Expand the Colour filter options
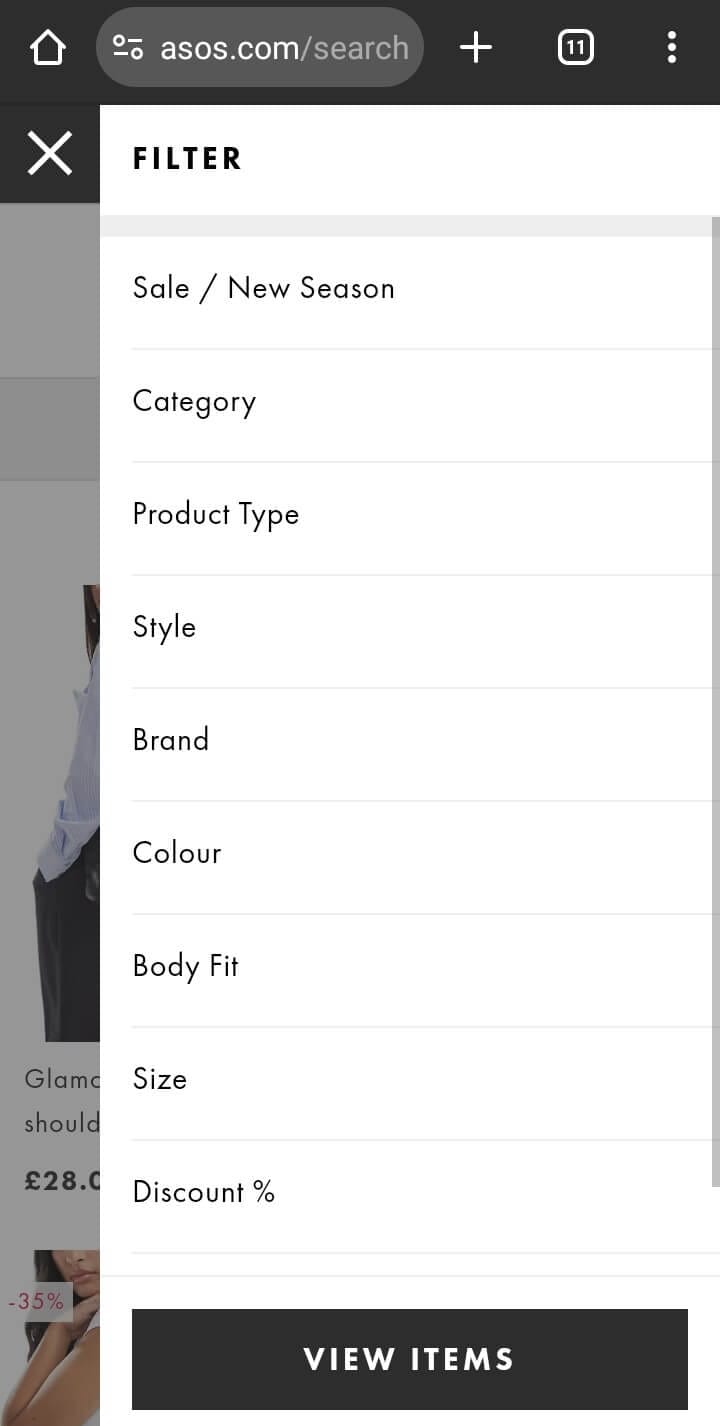 pyautogui.click(x=176, y=853)
